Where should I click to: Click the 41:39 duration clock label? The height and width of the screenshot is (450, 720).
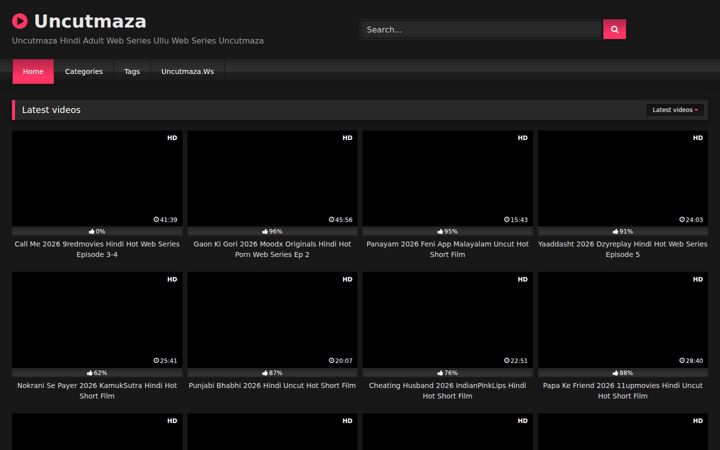tap(165, 219)
